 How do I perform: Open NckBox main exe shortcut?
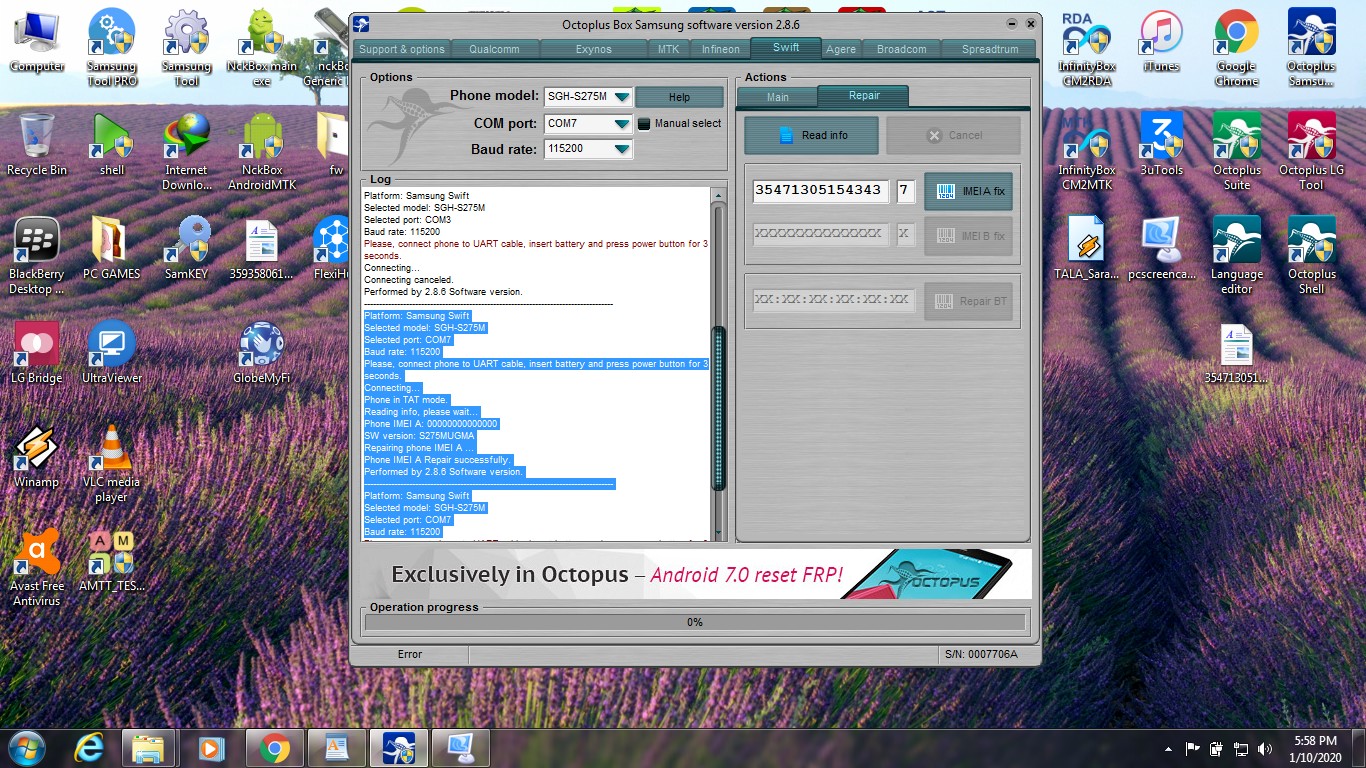[x=261, y=48]
